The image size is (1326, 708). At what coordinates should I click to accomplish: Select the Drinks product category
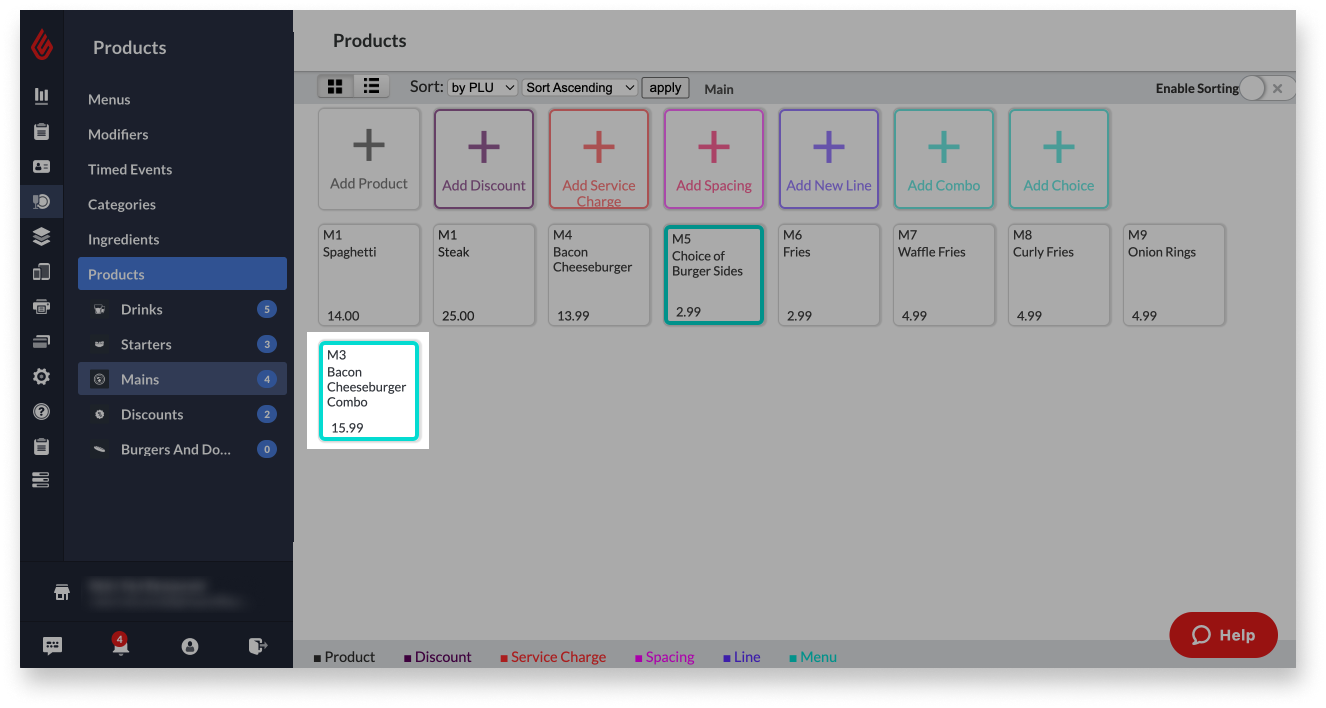tap(141, 310)
